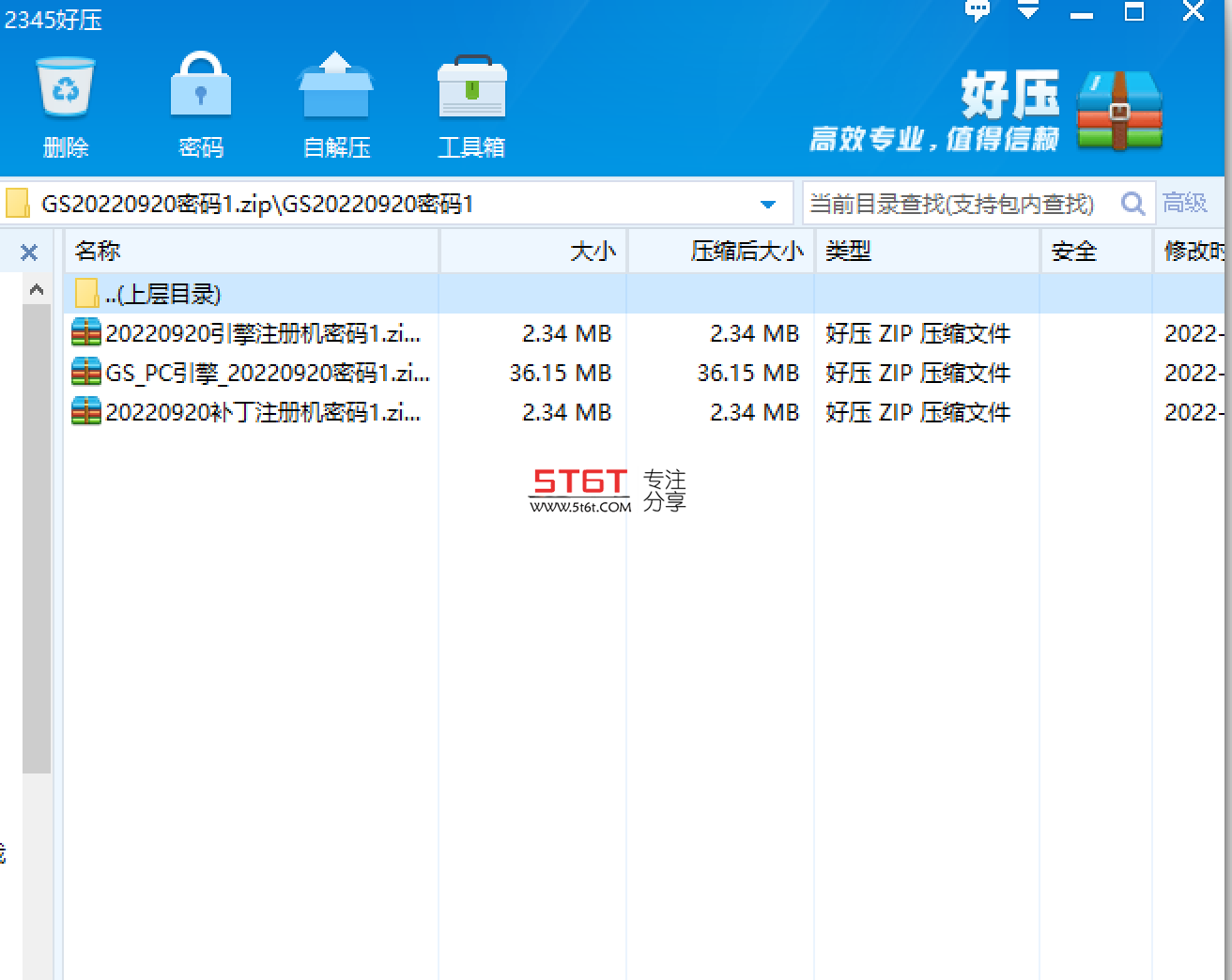This screenshot has width=1232, height=980.
Task: Click the 36.15 MB compressed size cell
Action: click(748, 373)
